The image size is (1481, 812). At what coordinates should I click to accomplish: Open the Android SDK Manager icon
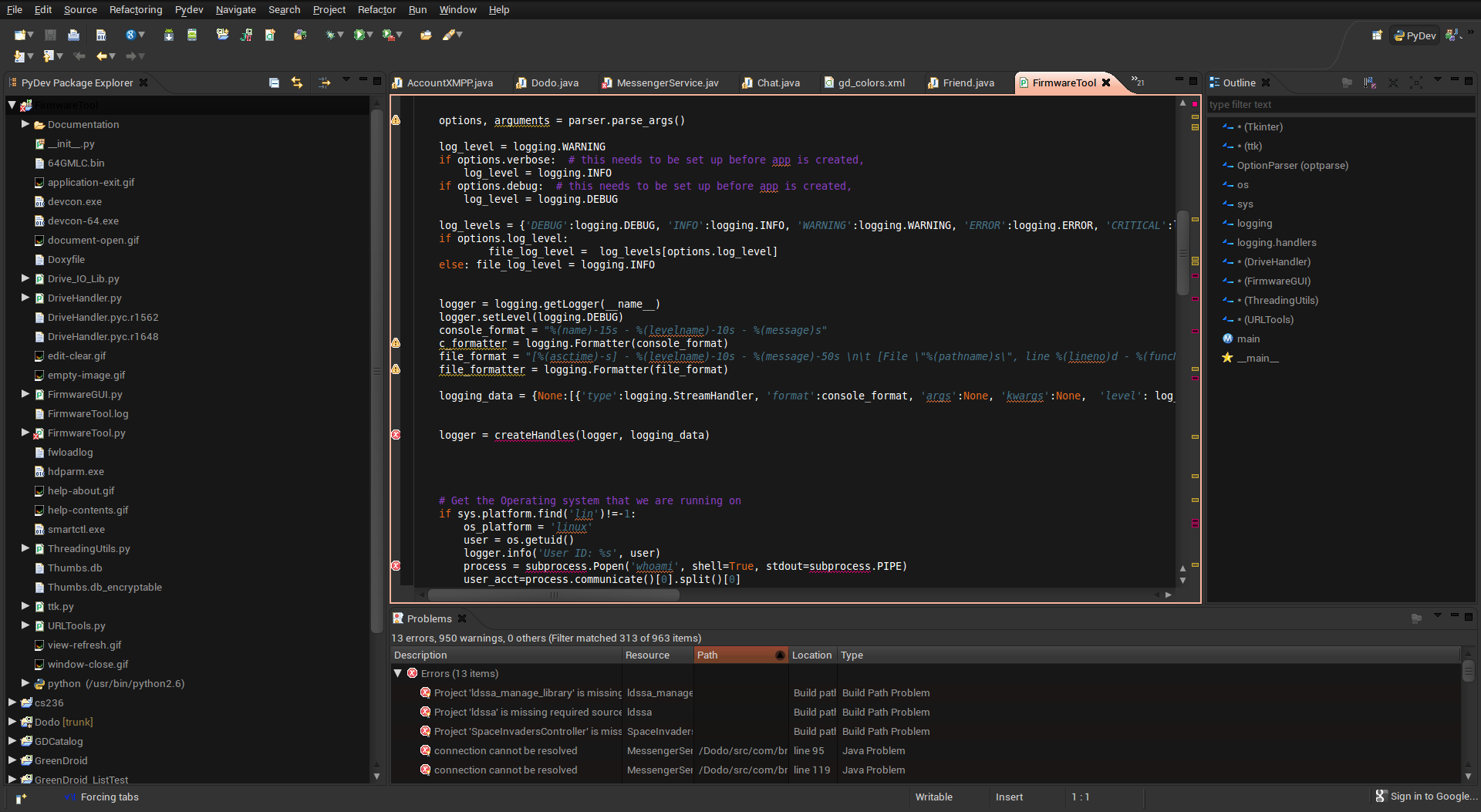168,35
